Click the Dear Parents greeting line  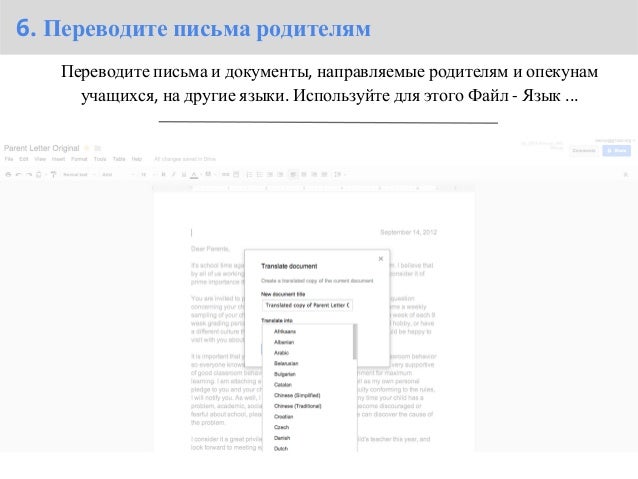[x=210, y=249]
